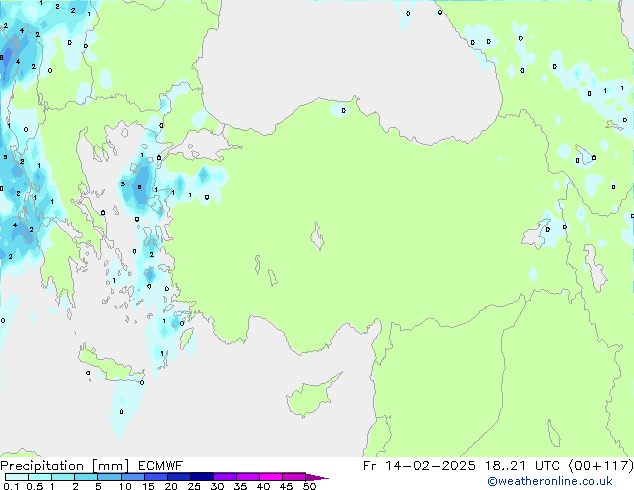634x490 pixels.
Task: Select the 0.1–0.5 mm legend color box
Action: (x=17, y=477)
